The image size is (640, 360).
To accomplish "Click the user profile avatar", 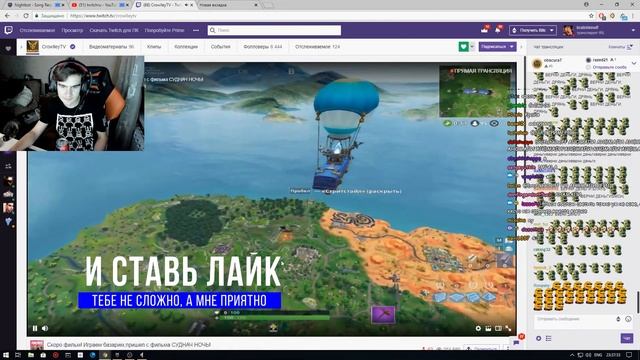I will (568, 30).
